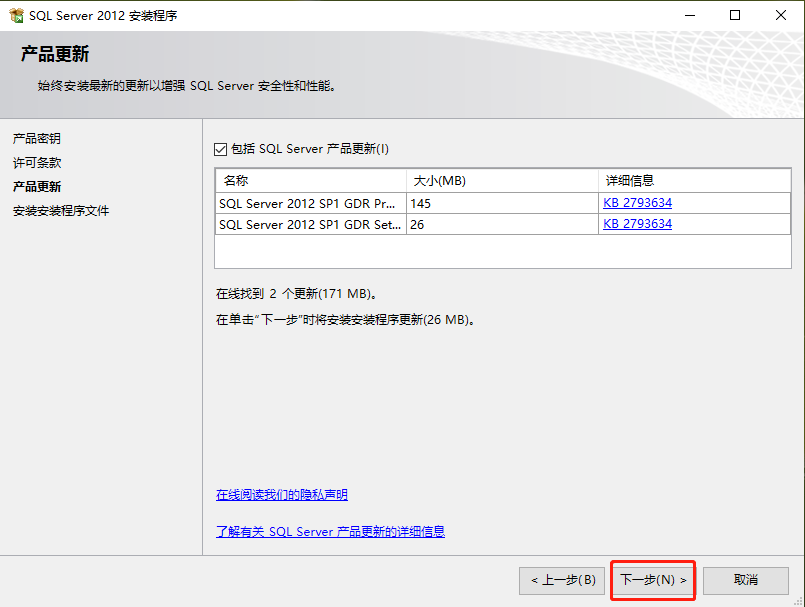Image resolution: width=805 pixels, height=607 pixels.
Task: Select the 安装安装程序文件 step in the sidebar
Action: tap(61, 211)
